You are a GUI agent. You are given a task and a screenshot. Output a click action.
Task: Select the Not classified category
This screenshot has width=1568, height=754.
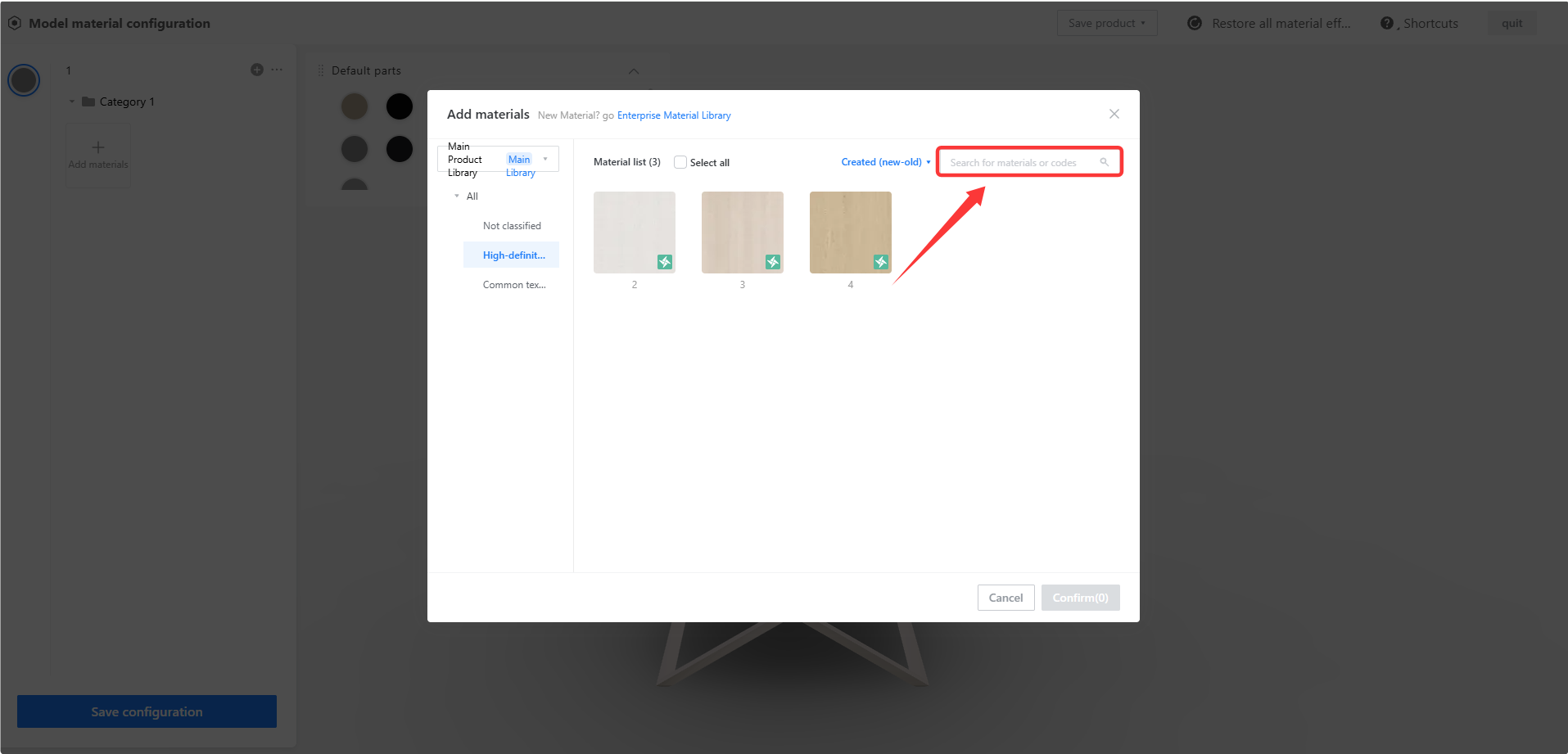click(512, 226)
